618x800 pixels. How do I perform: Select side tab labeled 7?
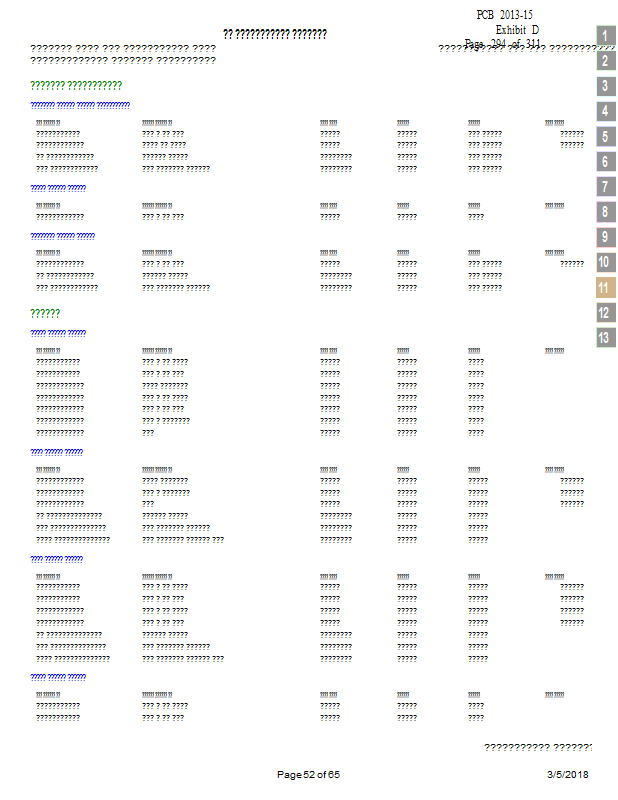(x=605, y=187)
